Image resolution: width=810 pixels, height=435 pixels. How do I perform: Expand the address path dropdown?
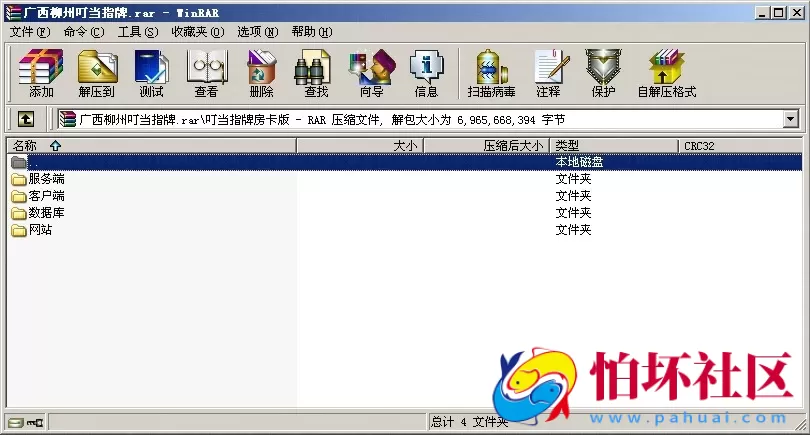point(790,119)
